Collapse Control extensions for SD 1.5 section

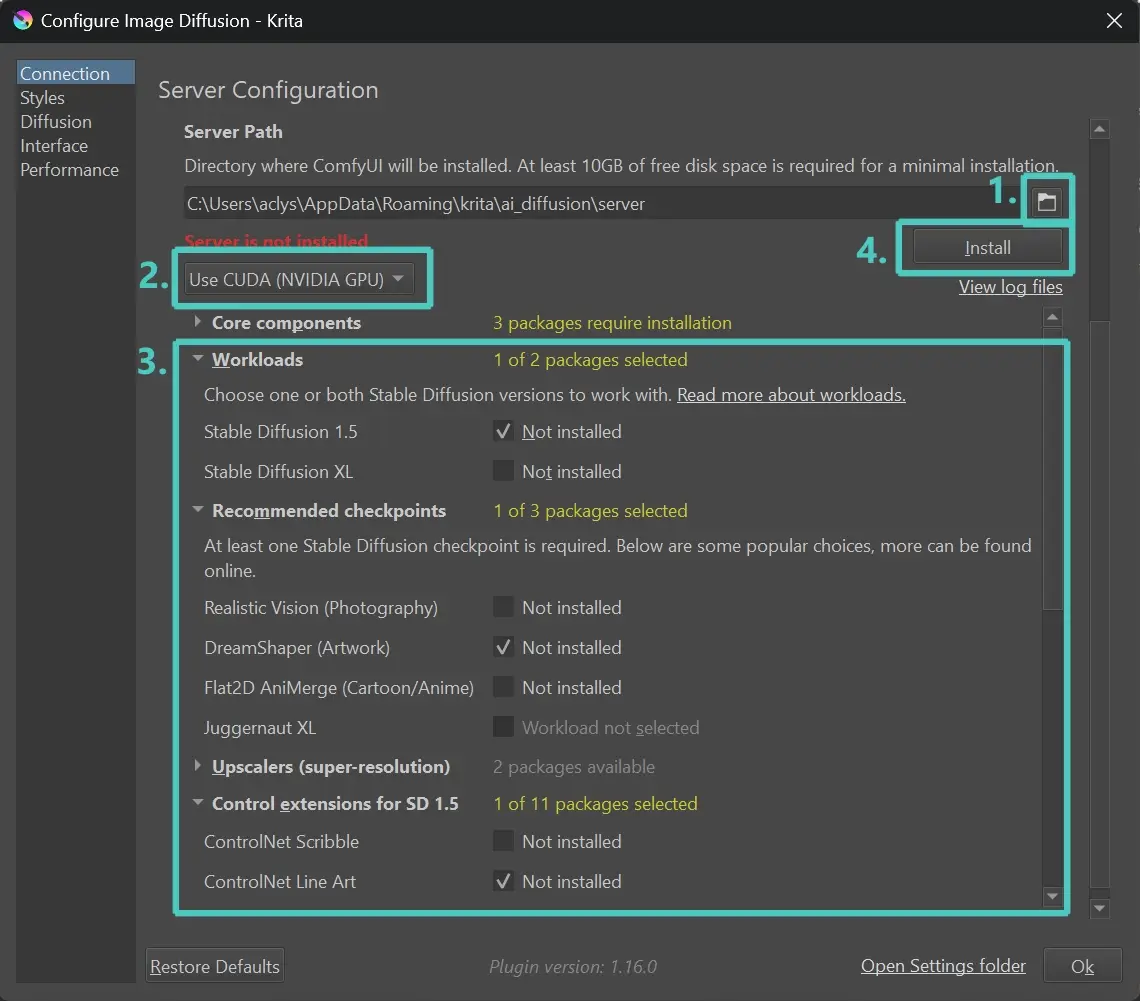tap(198, 803)
